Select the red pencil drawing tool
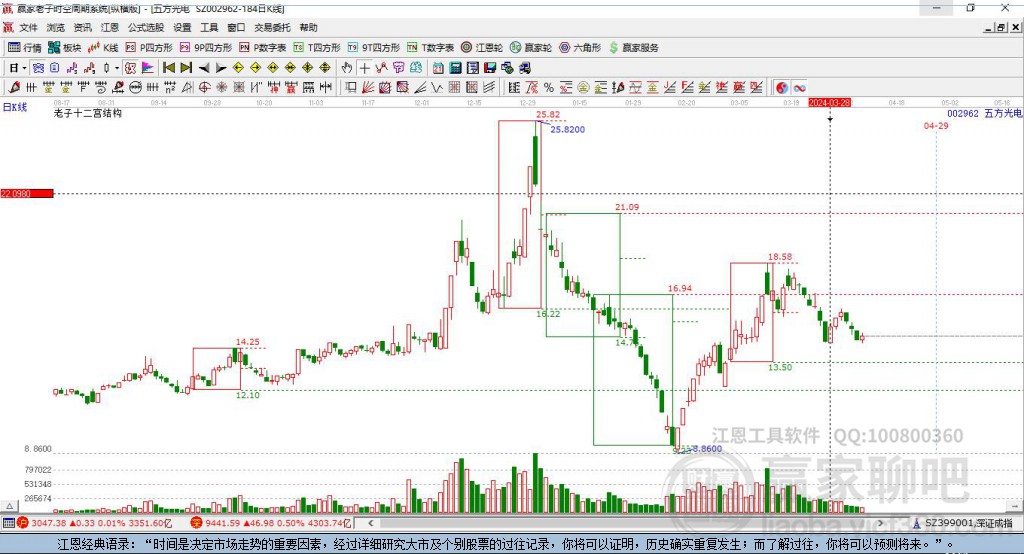Image resolution: width=1024 pixels, height=554 pixels. point(14,88)
